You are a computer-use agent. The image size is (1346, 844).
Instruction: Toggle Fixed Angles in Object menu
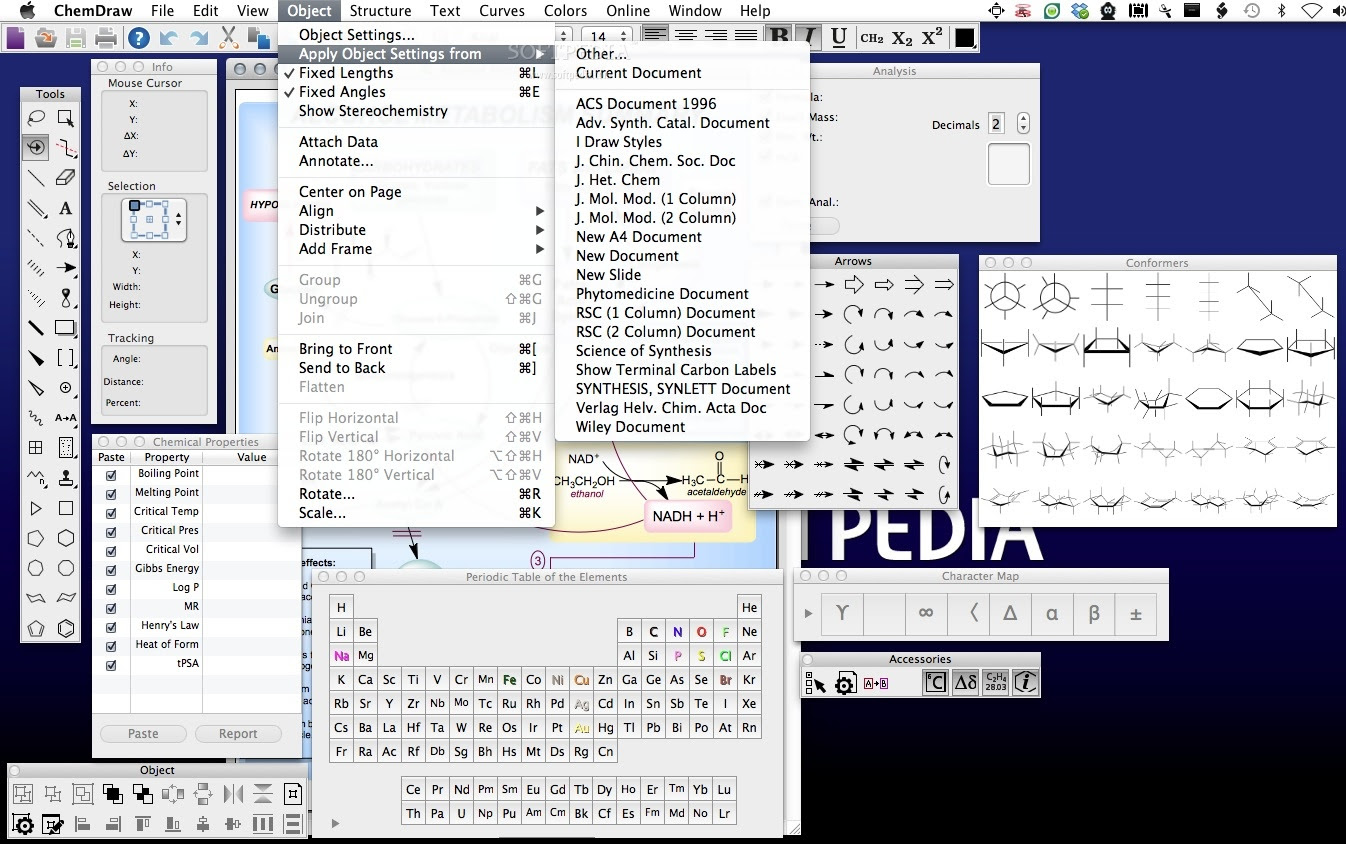coord(416,92)
